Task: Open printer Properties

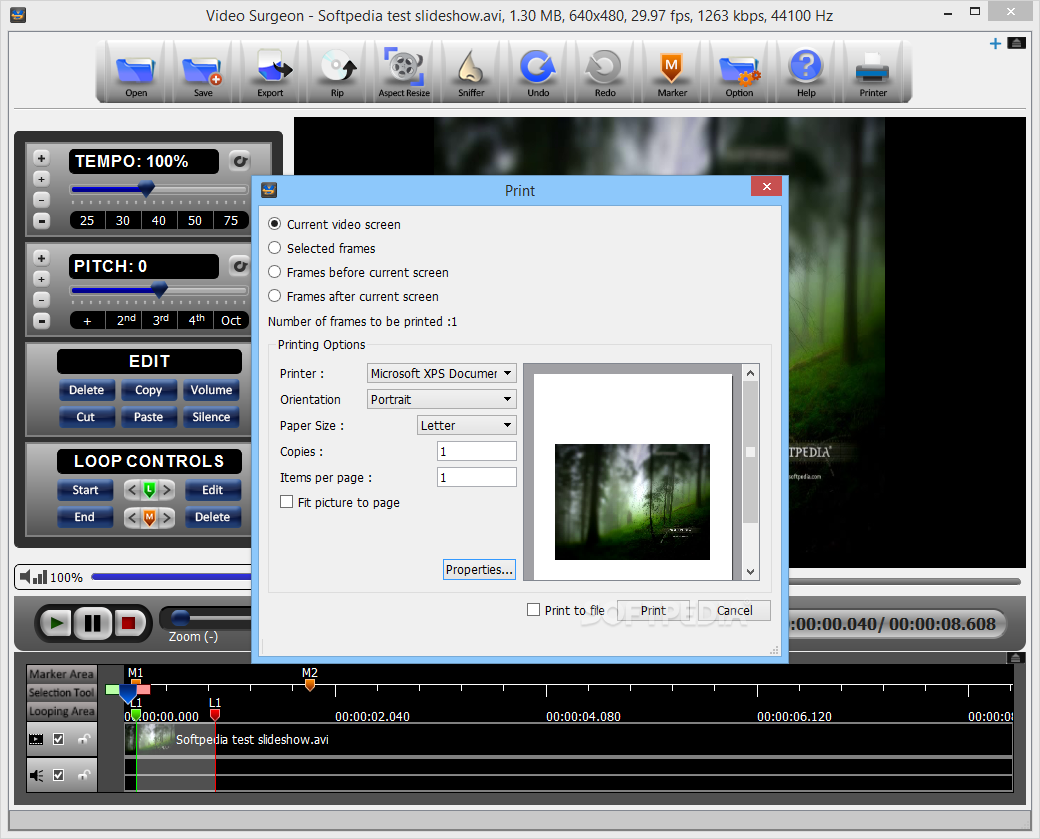Action: [479, 570]
